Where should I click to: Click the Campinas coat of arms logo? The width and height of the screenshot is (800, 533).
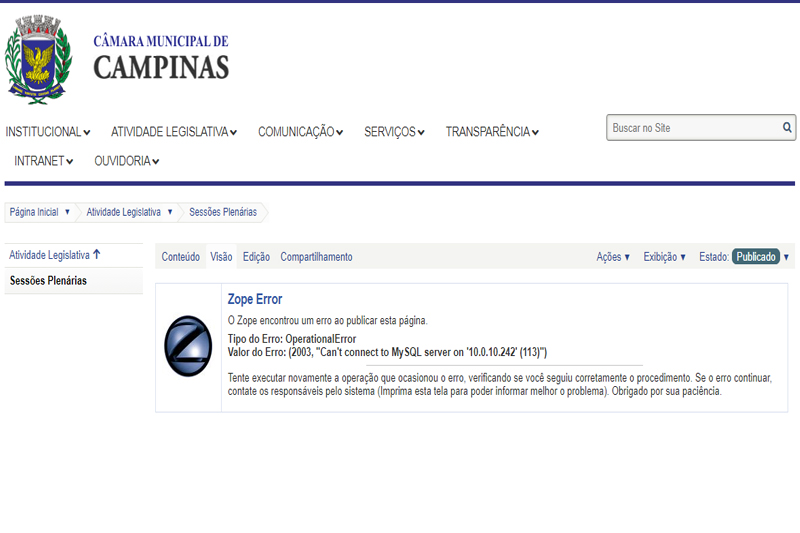[x=38, y=59]
